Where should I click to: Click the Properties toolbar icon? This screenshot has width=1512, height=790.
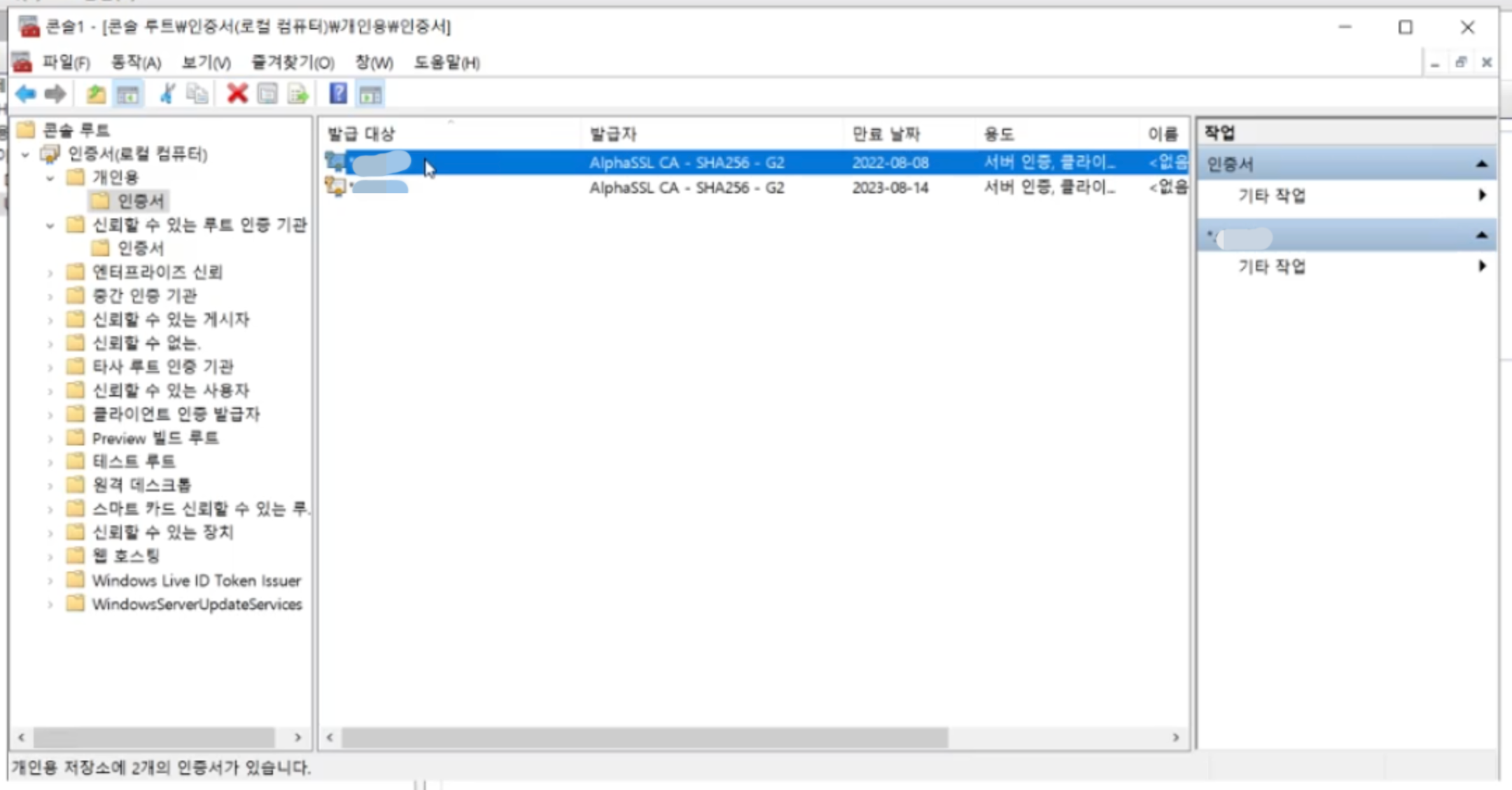[267, 93]
